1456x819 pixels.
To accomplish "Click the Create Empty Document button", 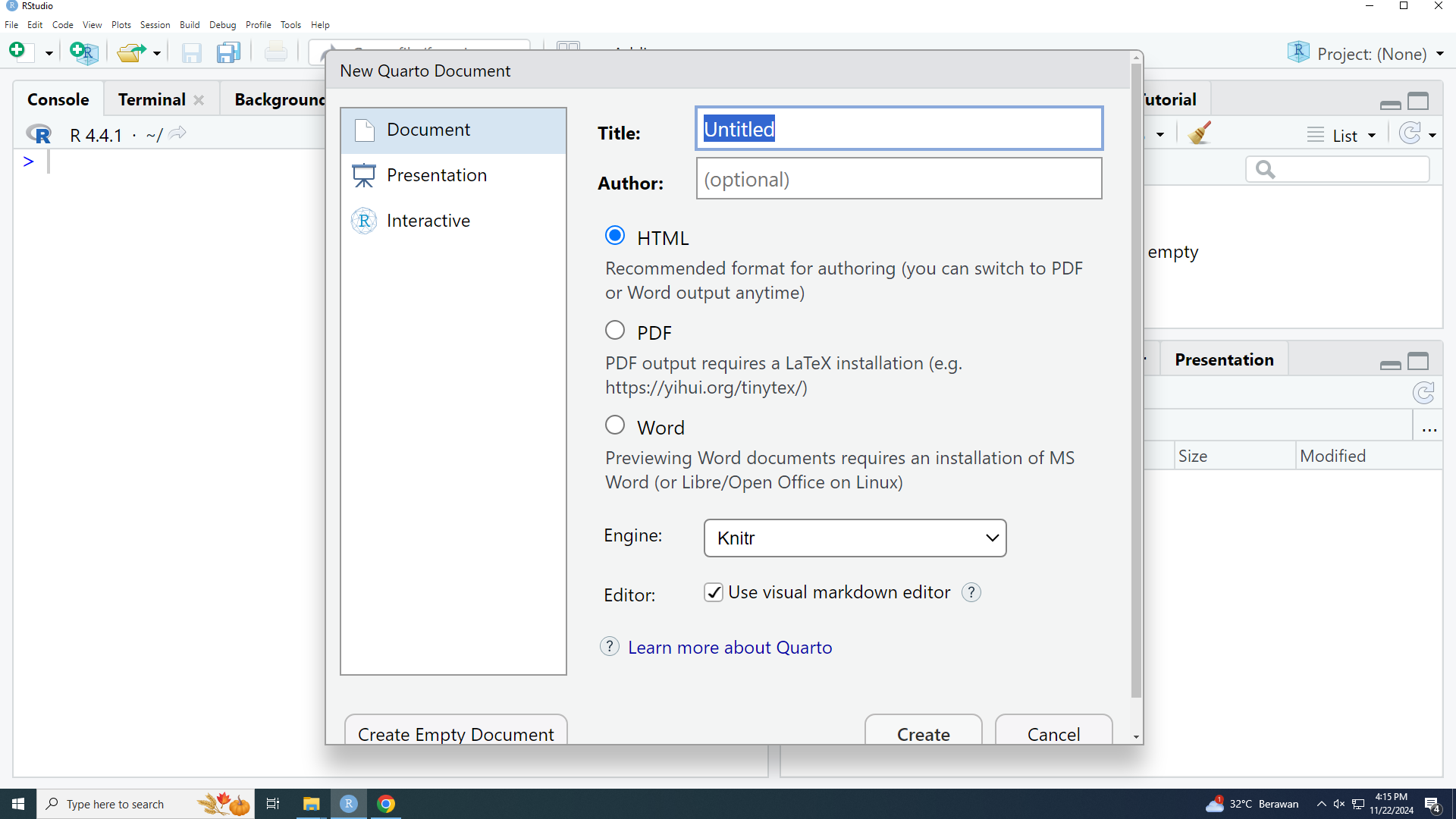I will (456, 732).
